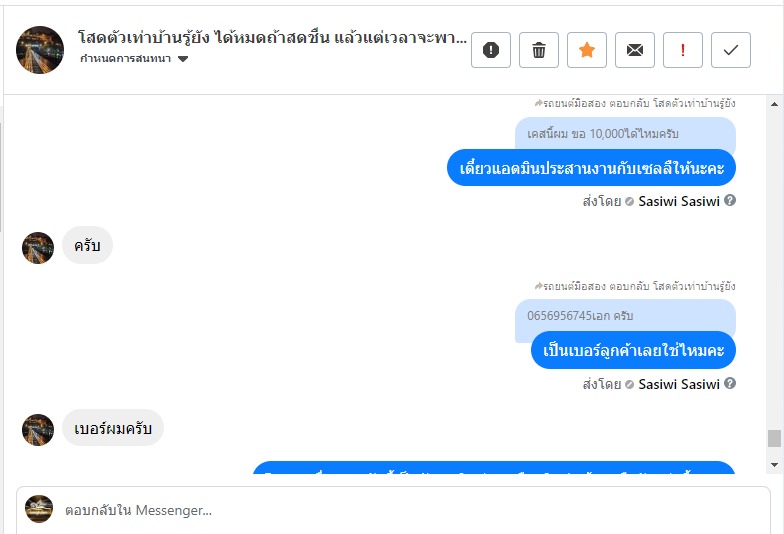Click the sender avatar beside ครับ message
The image size is (784, 534).
click(38, 248)
